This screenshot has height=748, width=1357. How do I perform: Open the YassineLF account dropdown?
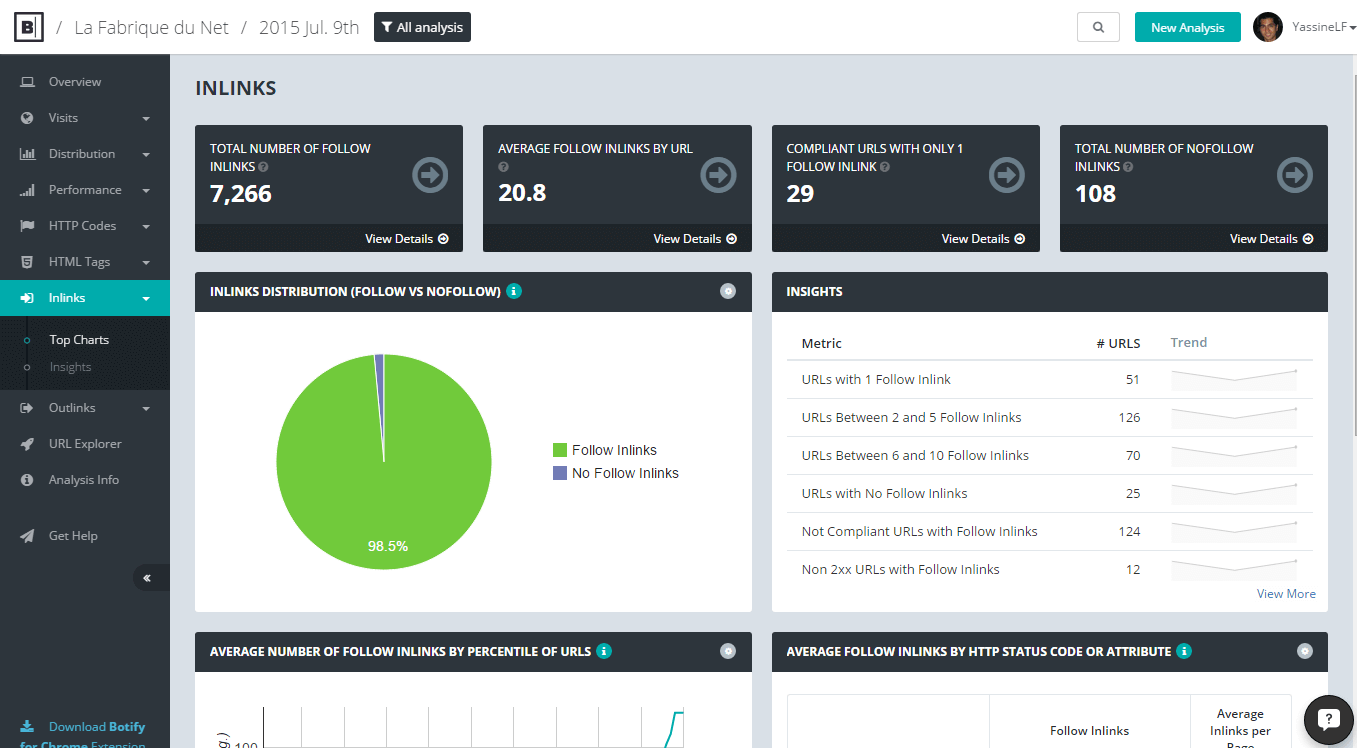[x=1323, y=27]
